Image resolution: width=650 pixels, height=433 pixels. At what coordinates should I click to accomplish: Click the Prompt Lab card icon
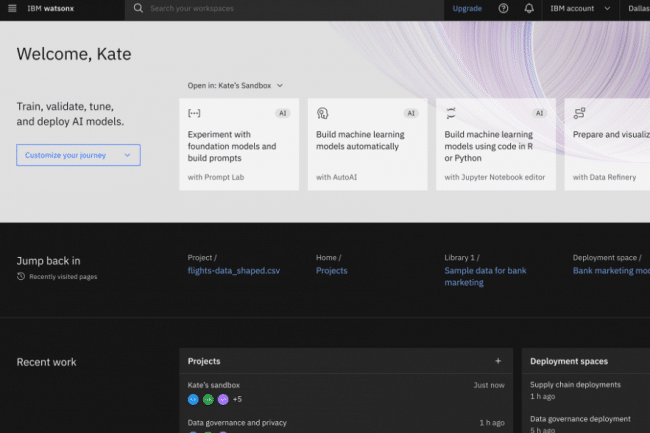[x=194, y=113]
